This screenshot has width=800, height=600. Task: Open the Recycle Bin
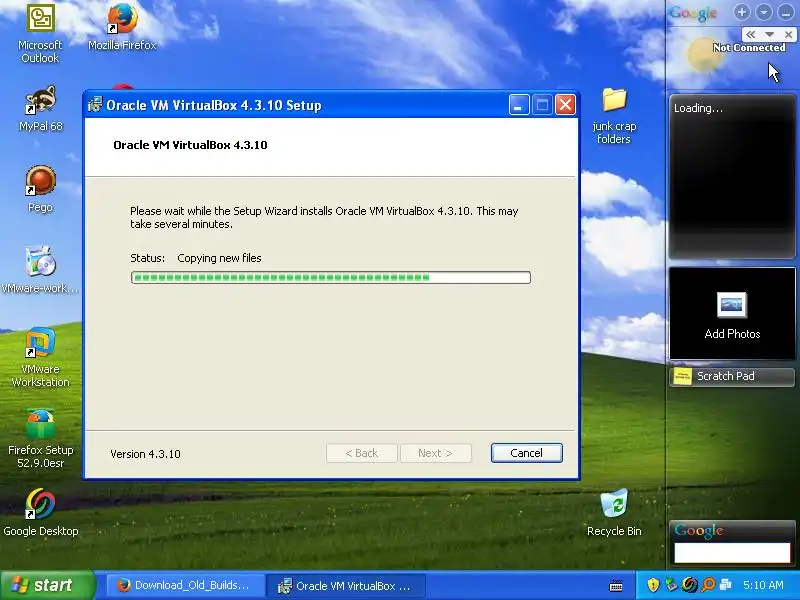(x=614, y=504)
